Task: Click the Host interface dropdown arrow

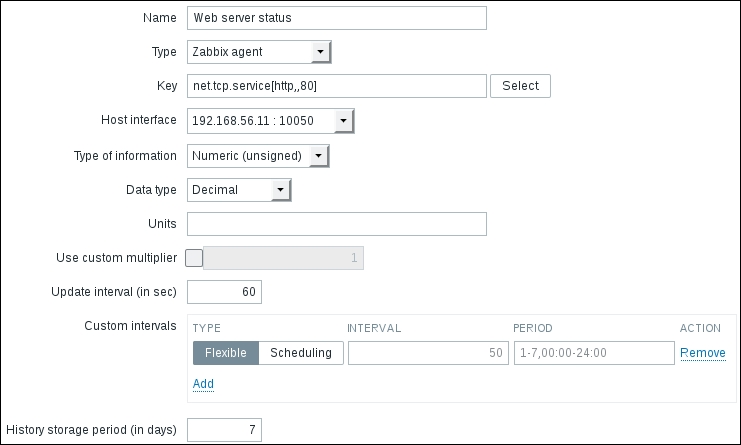Action: (x=343, y=121)
